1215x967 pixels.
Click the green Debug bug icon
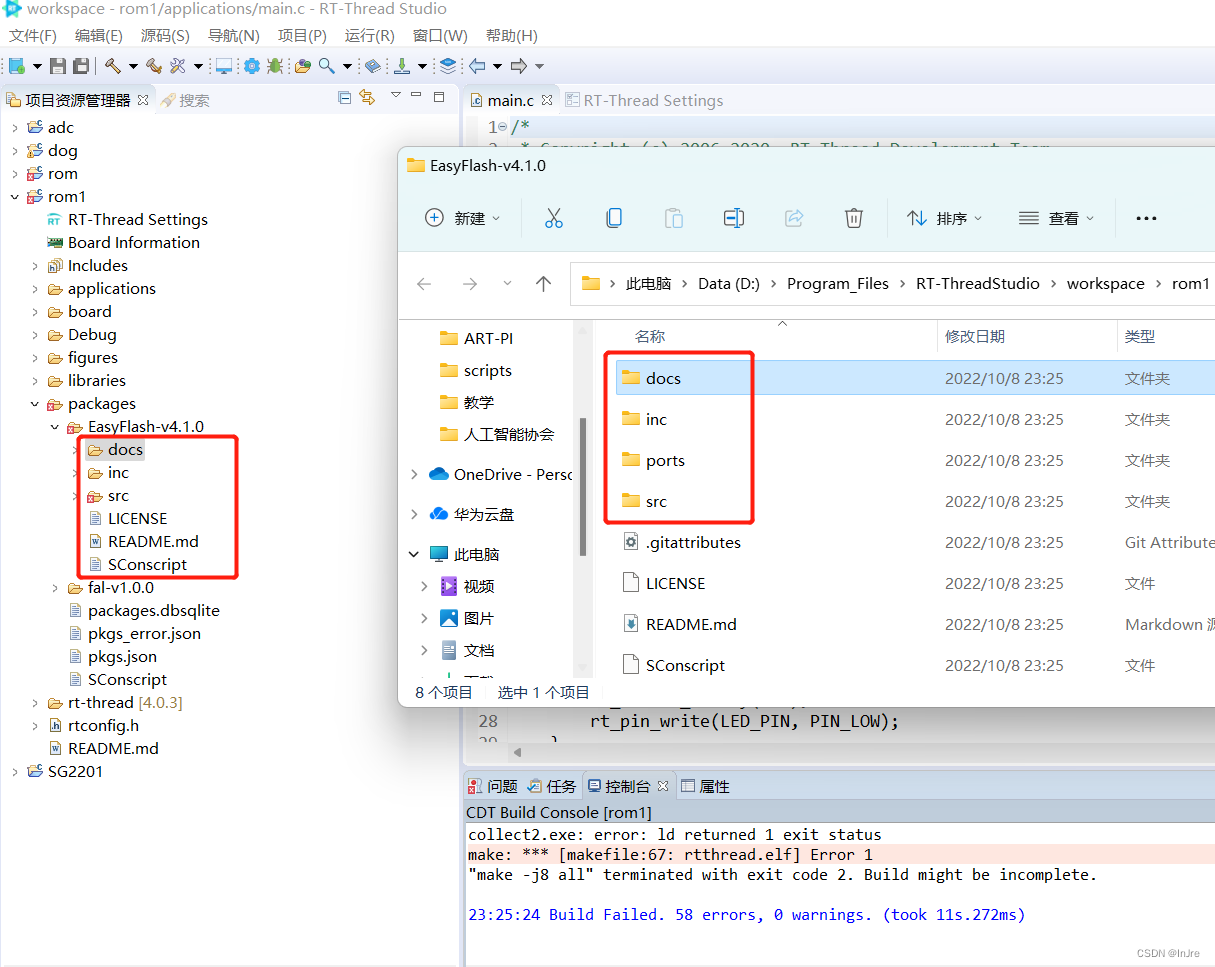click(x=274, y=66)
